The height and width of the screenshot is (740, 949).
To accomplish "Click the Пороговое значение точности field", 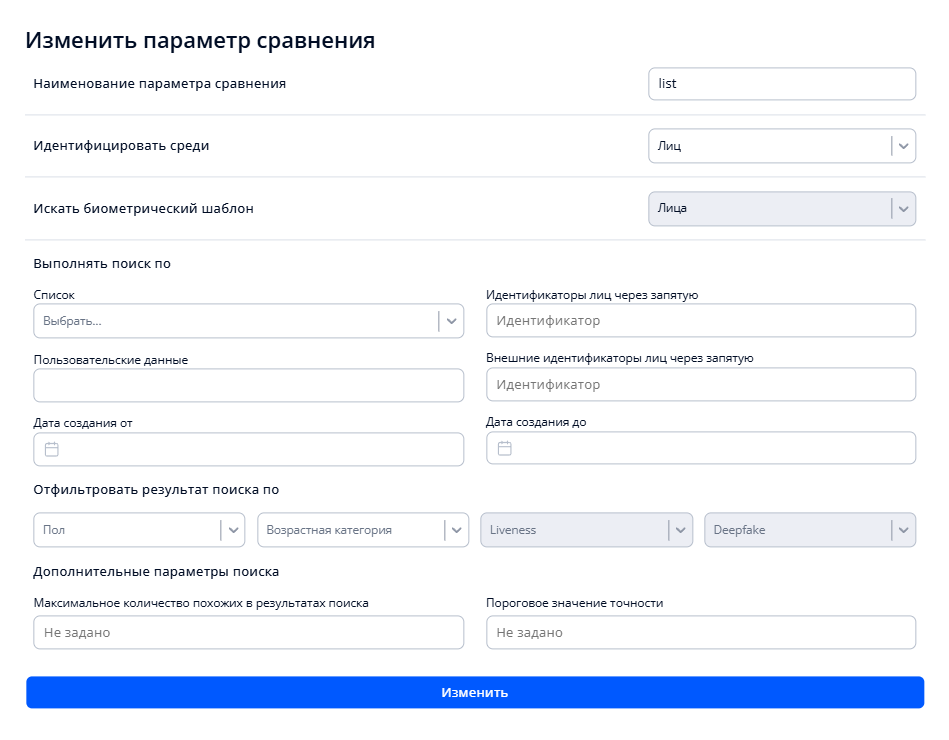I will (x=701, y=632).
